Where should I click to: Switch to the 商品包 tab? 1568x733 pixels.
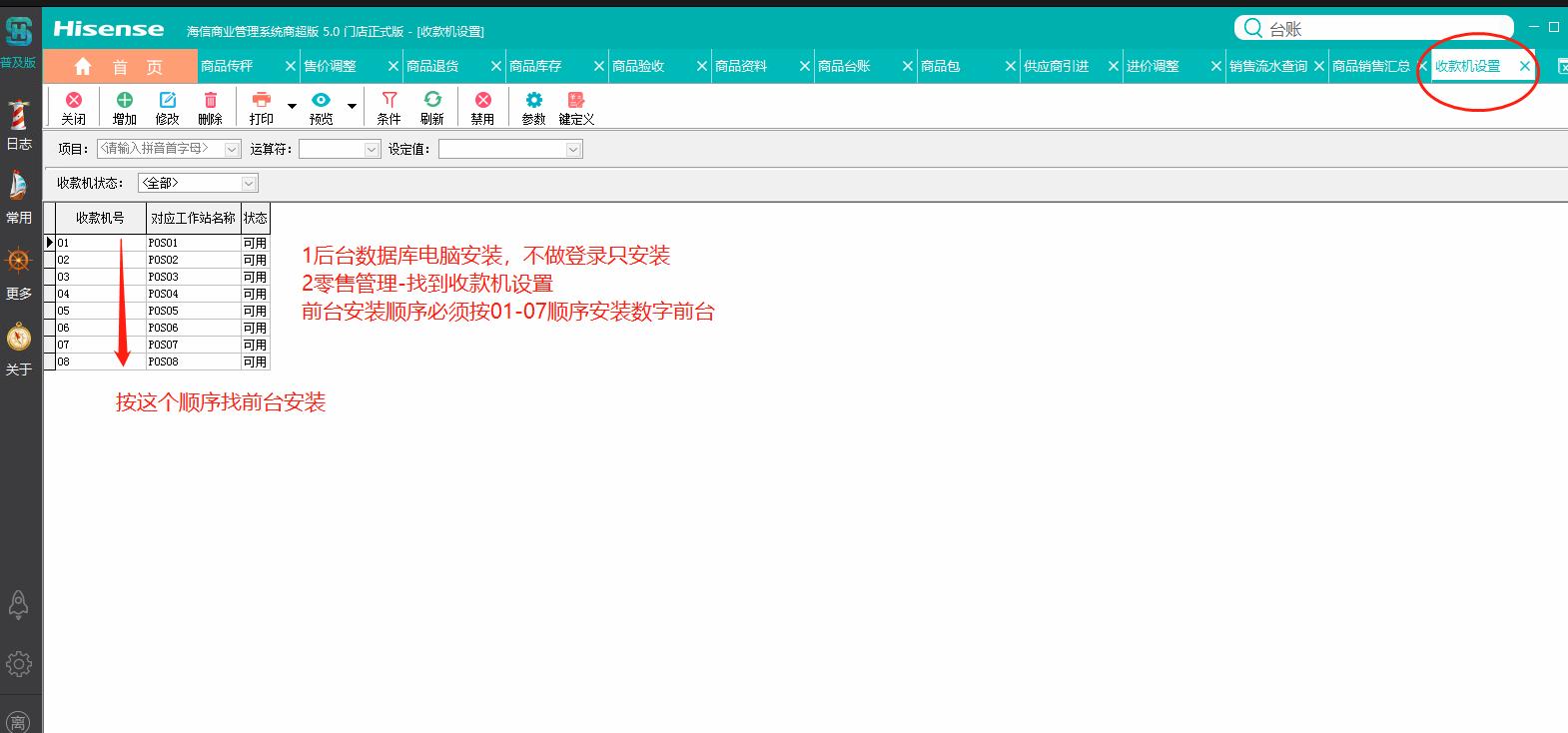click(940, 66)
